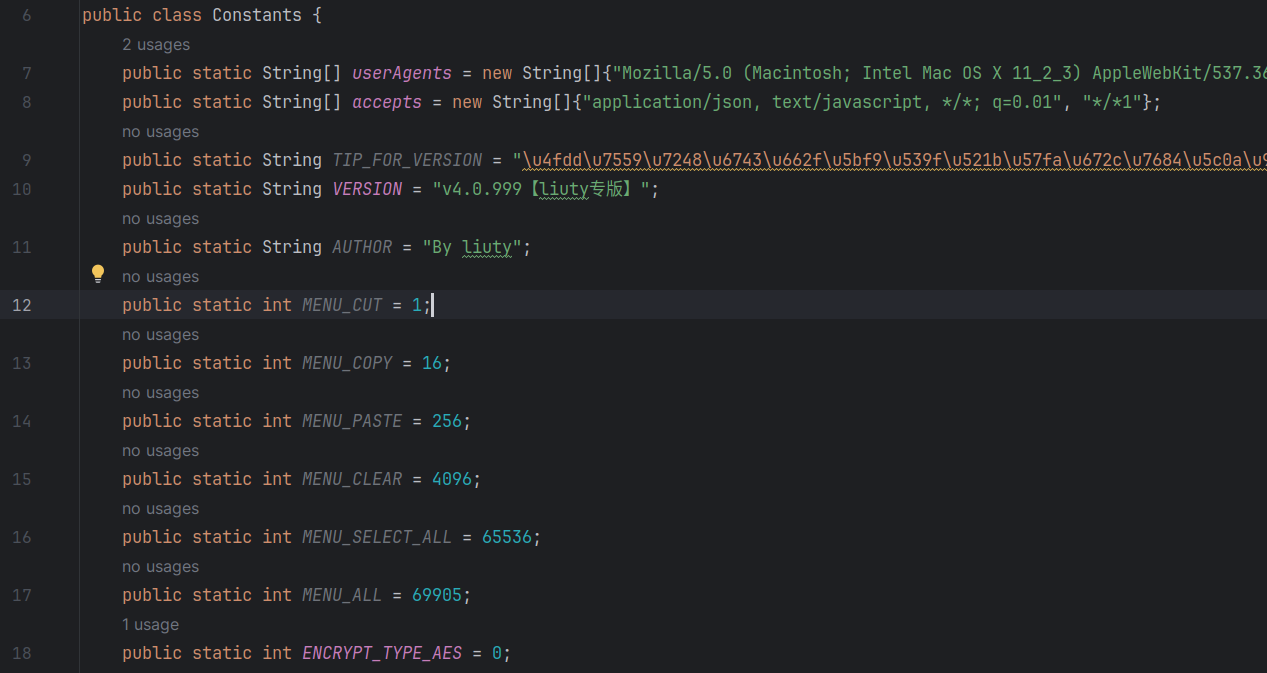This screenshot has width=1267, height=673.
Task: Click the 'MENU_SELECT_ALL' field name
Action: tap(377, 538)
